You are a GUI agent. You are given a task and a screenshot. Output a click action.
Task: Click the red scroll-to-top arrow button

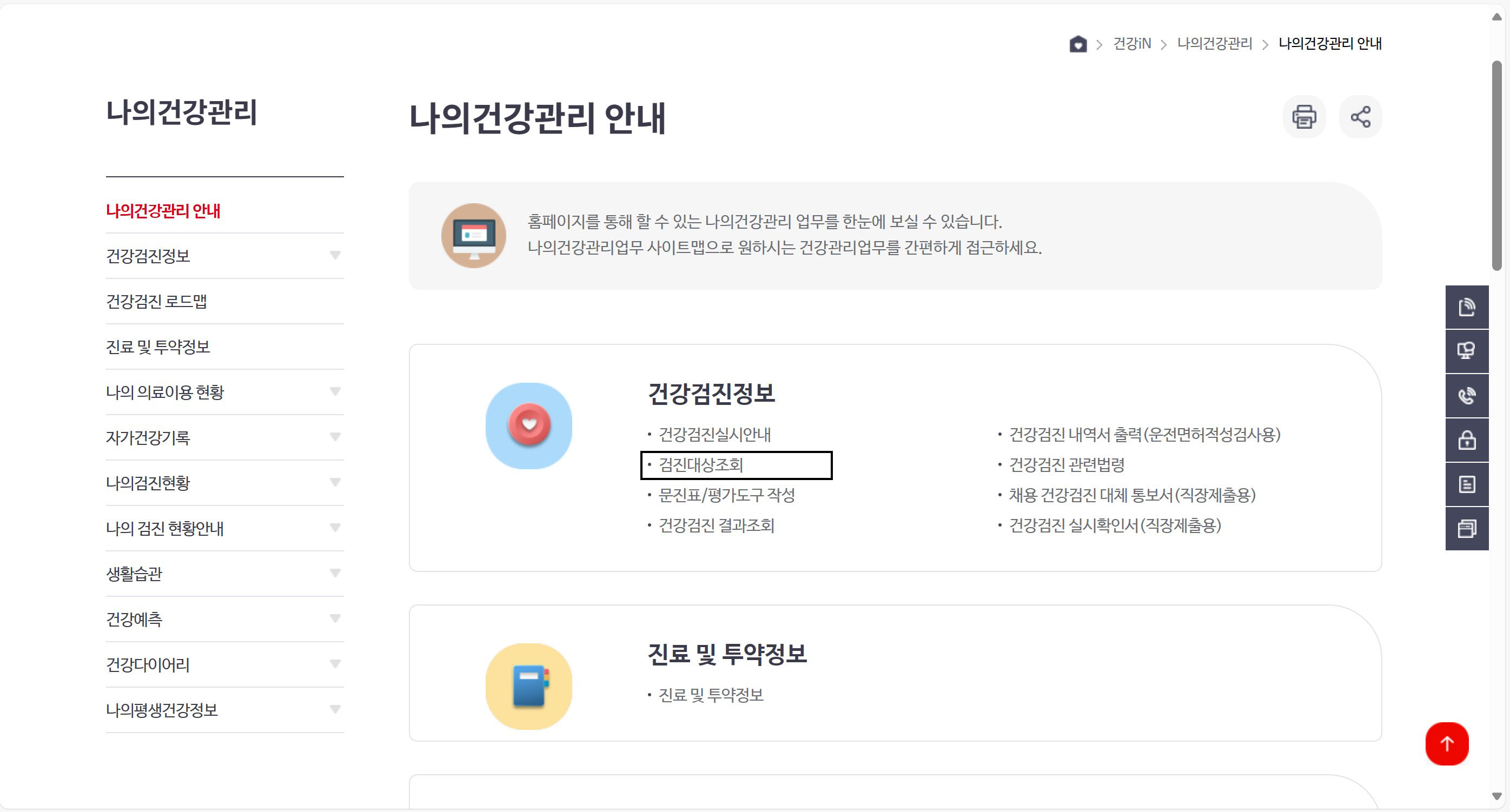pyautogui.click(x=1446, y=743)
